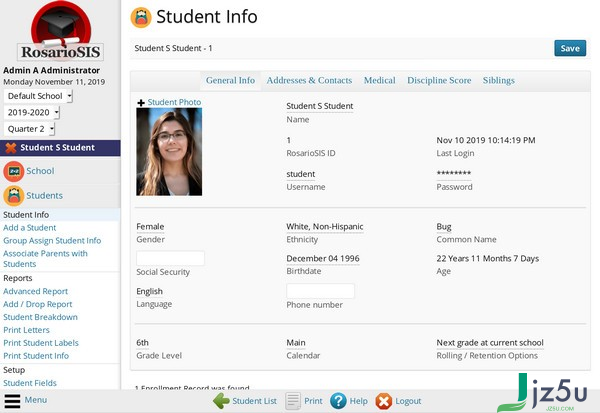Click the Bug common name value

(x=444, y=227)
